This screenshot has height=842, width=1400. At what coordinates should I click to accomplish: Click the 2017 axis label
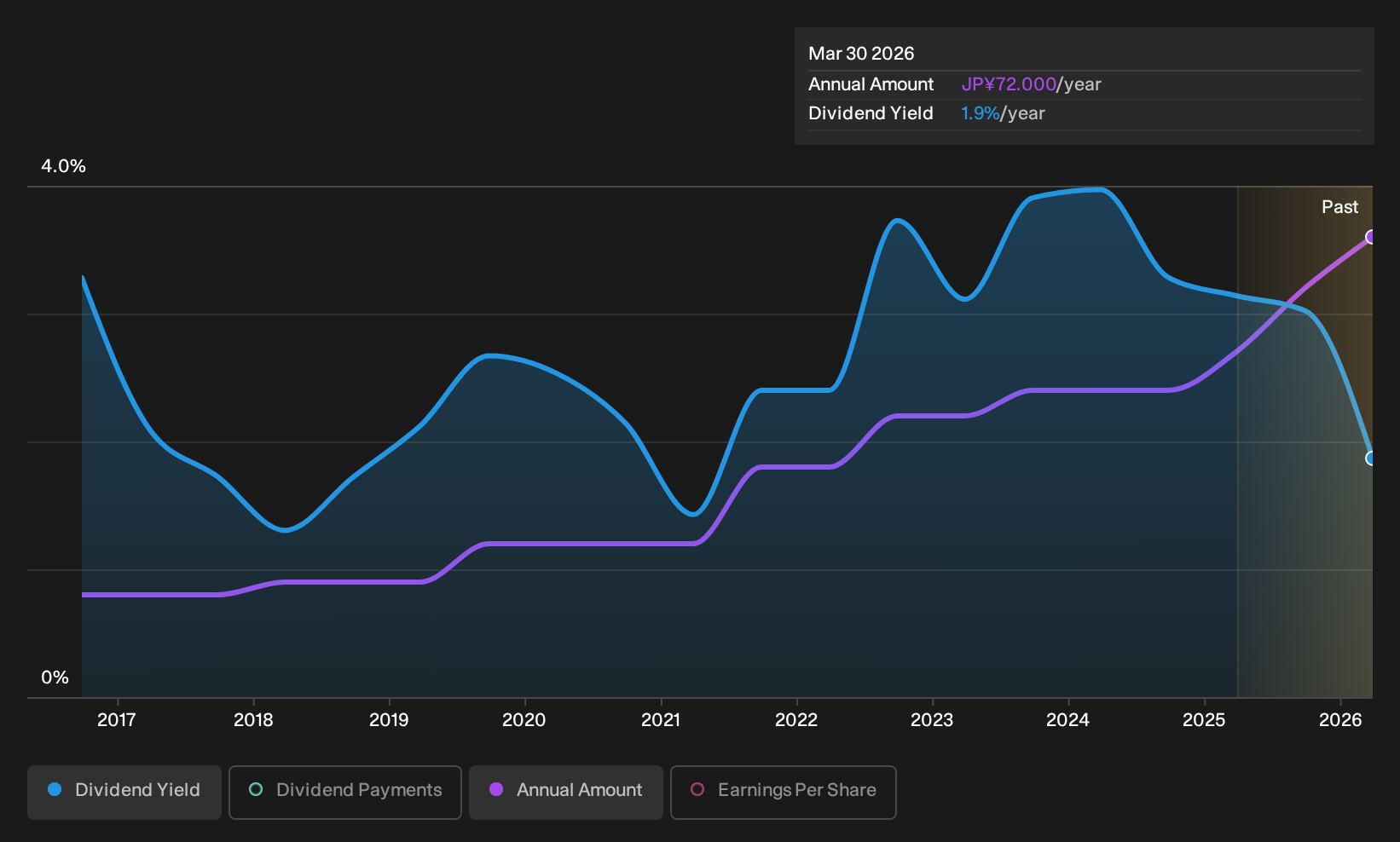click(x=117, y=720)
